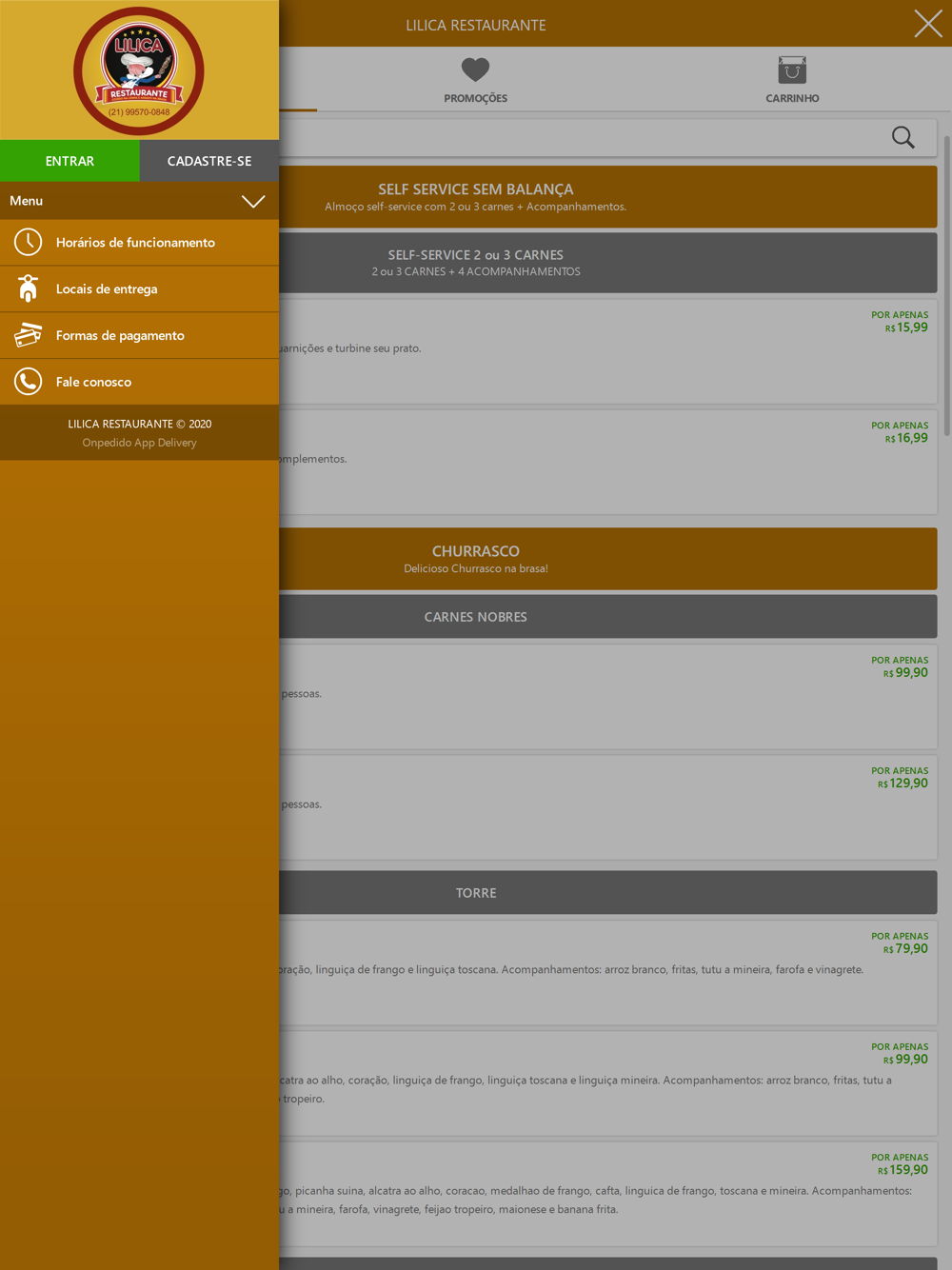Open the Promoções heart icon
The image size is (952, 1270).
coord(475,69)
